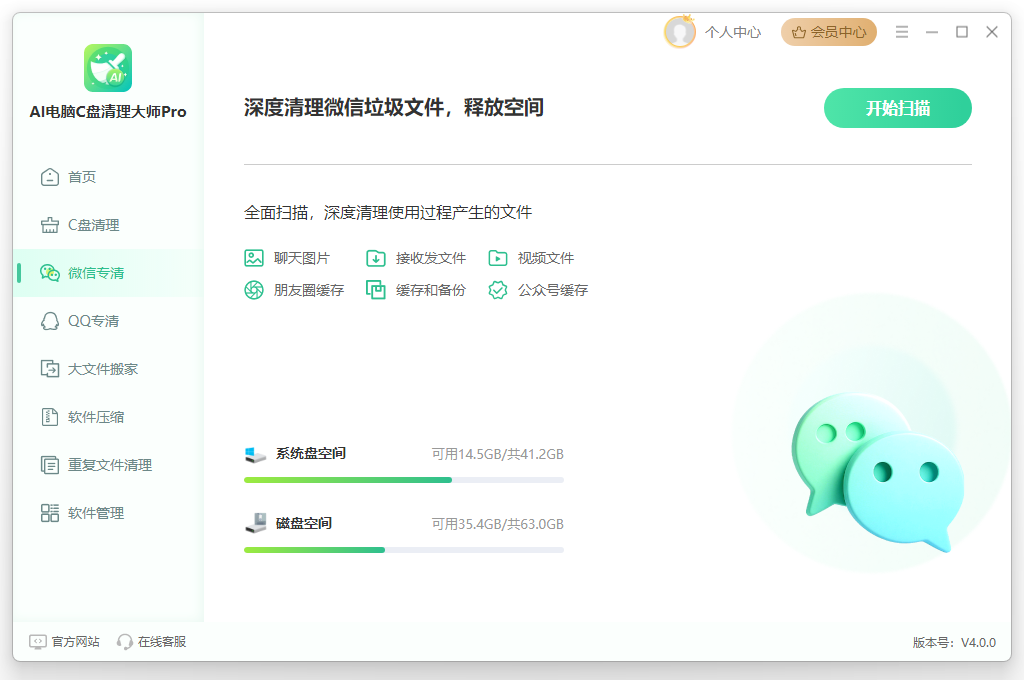
Task: Click the 接收发文件 label
Action: coord(431,258)
